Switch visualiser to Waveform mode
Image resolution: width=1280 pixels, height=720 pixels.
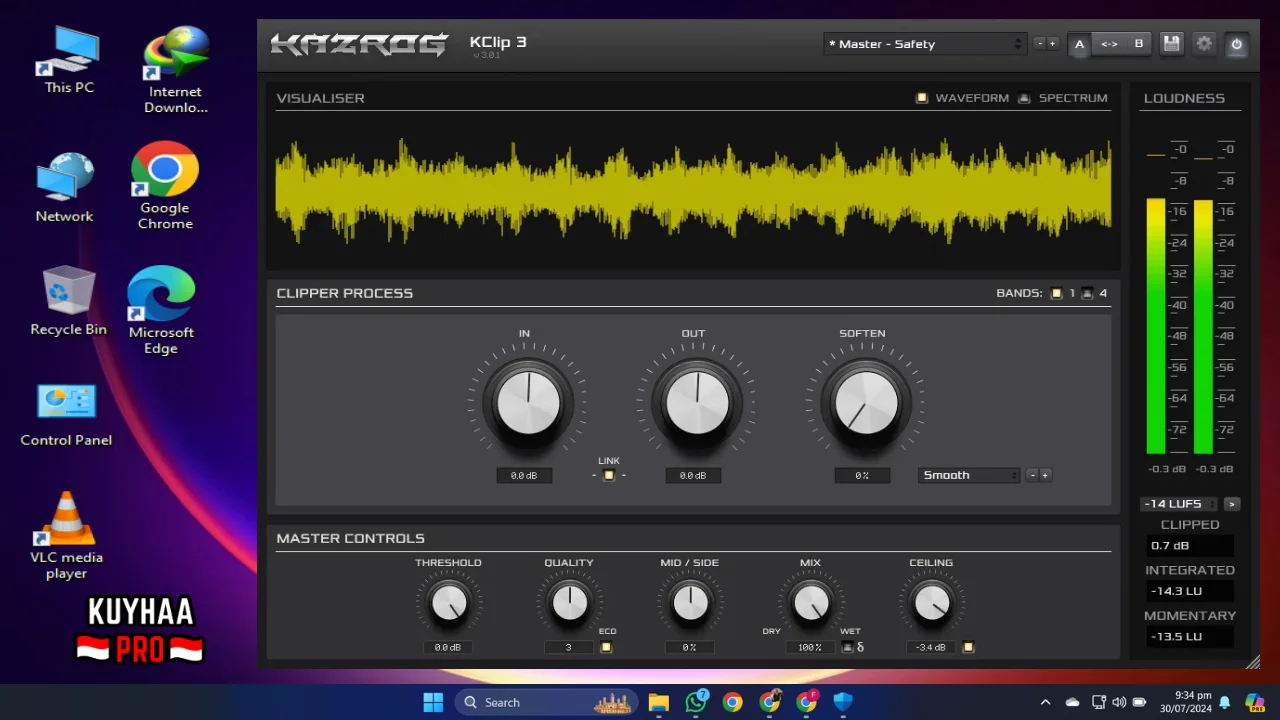(922, 98)
